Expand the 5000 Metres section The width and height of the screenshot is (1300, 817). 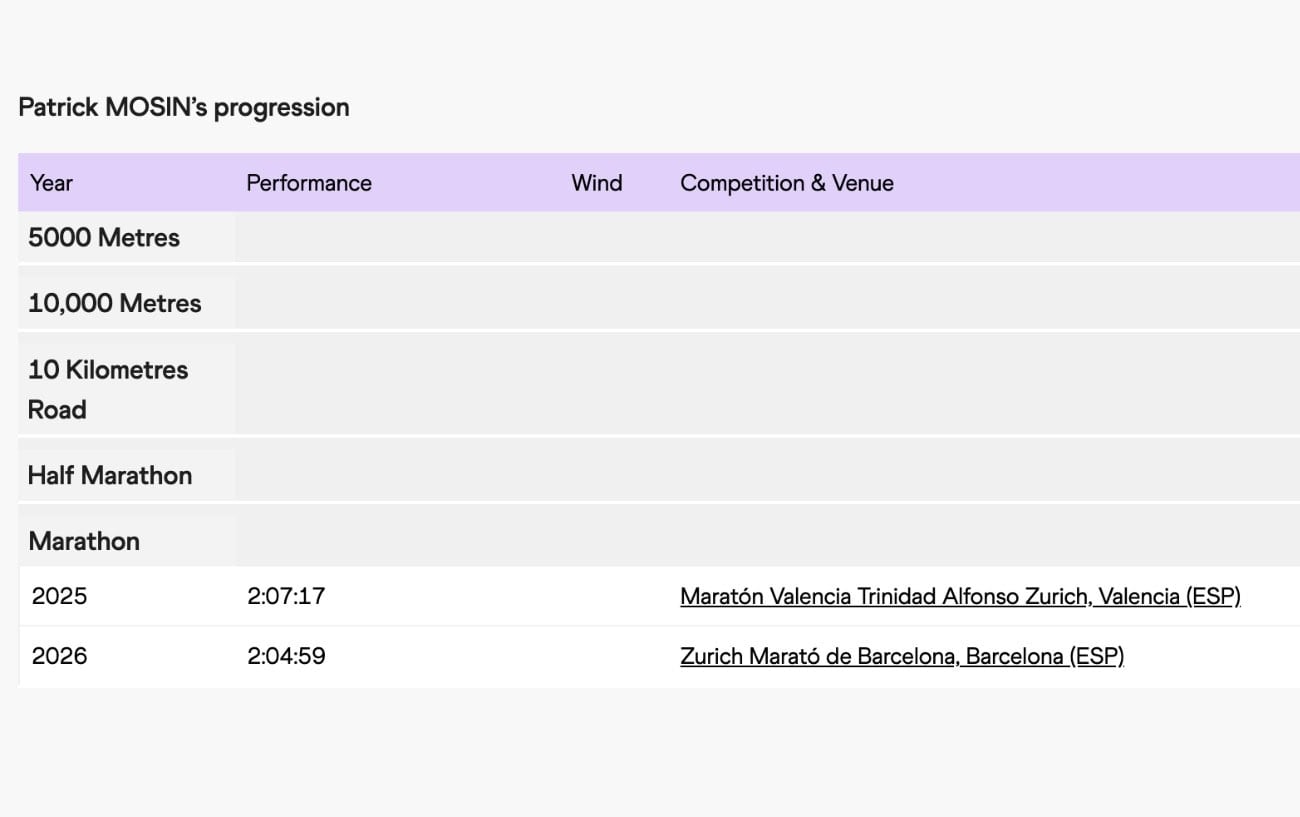click(x=104, y=238)
